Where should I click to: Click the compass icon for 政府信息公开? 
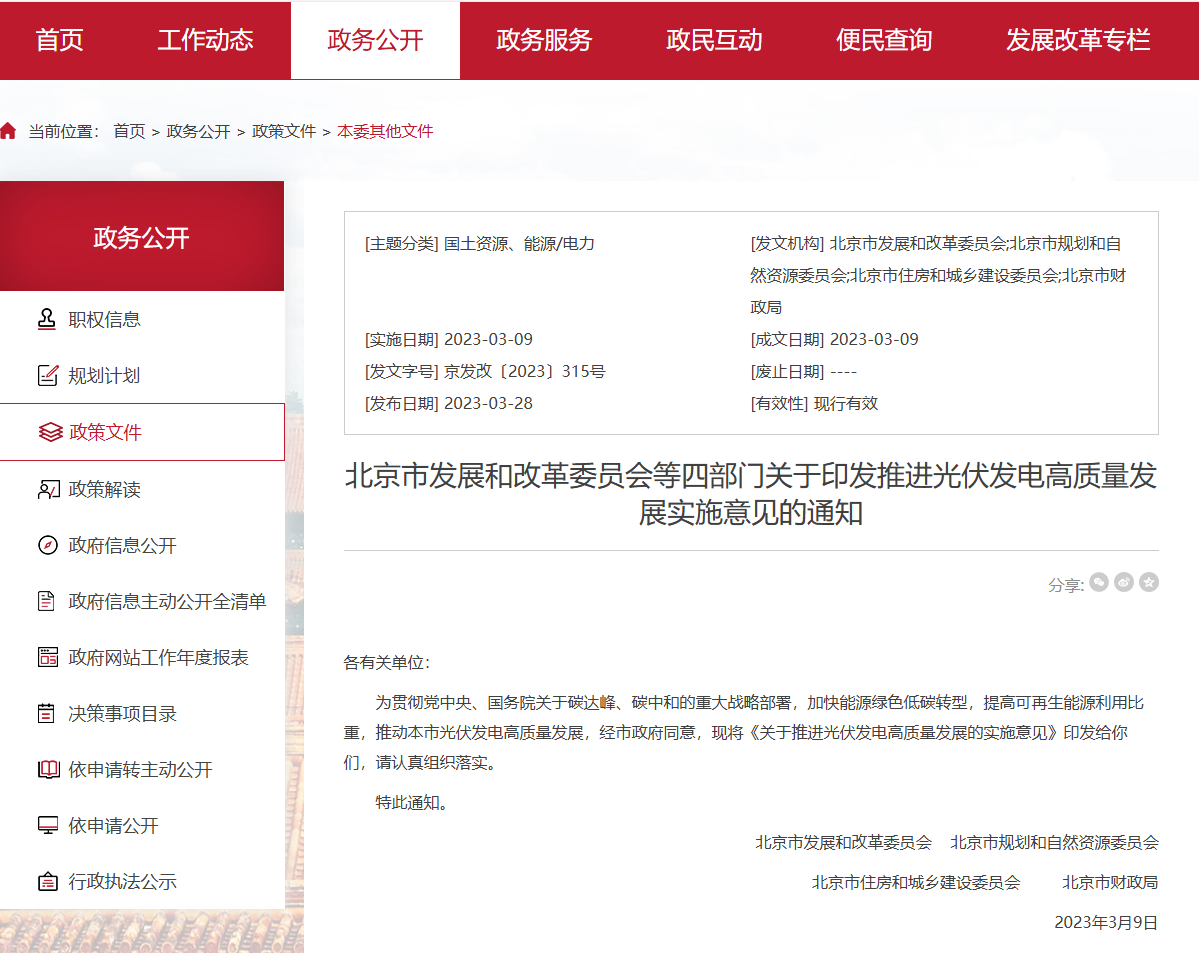pyautogui.click(x=47, y=545)
